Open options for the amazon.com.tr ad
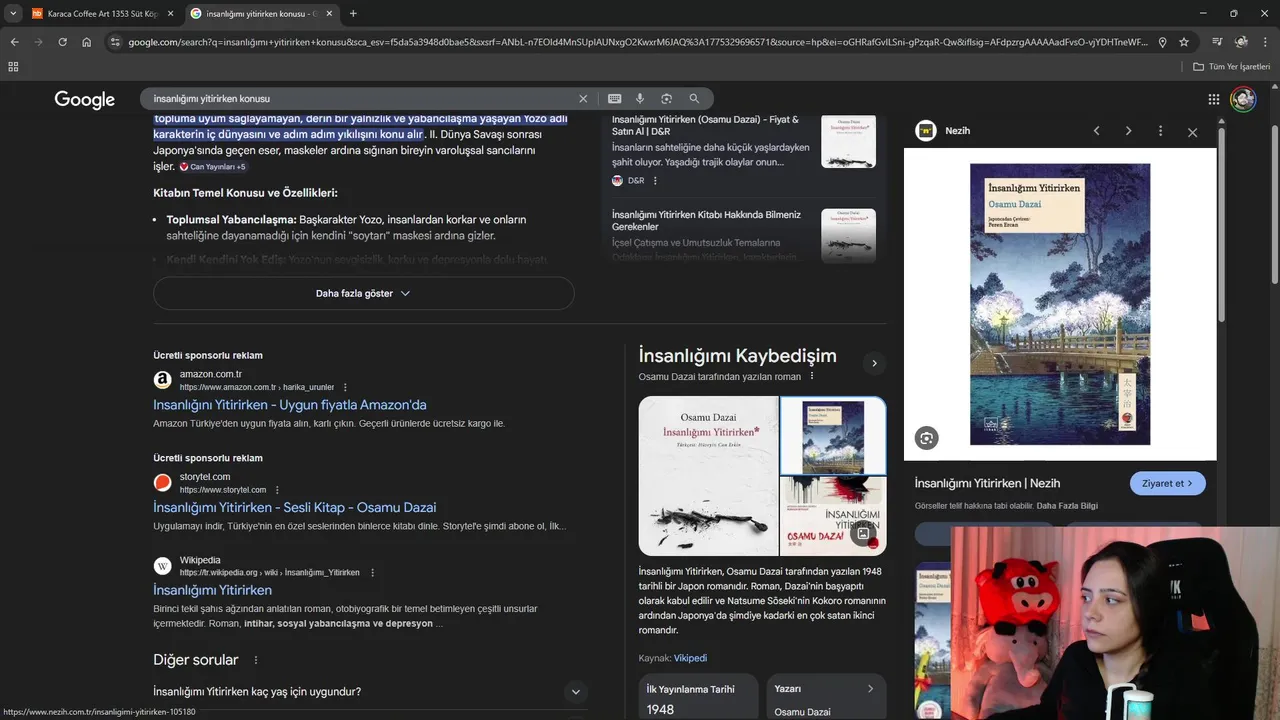This screenshot has height=720, width=1280. click(x=345, y=387)
